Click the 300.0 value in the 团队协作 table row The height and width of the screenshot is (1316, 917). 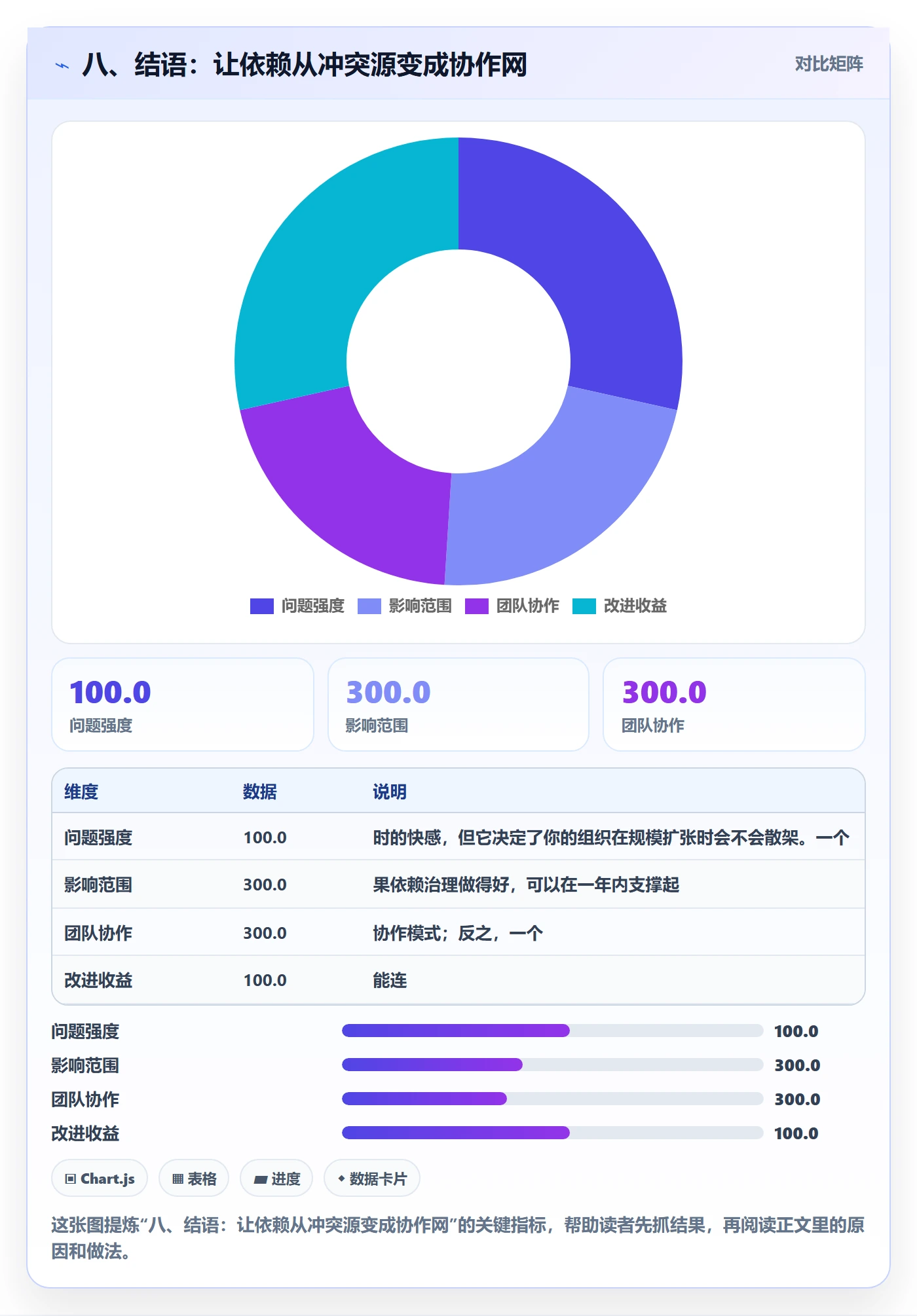point(265,933)
